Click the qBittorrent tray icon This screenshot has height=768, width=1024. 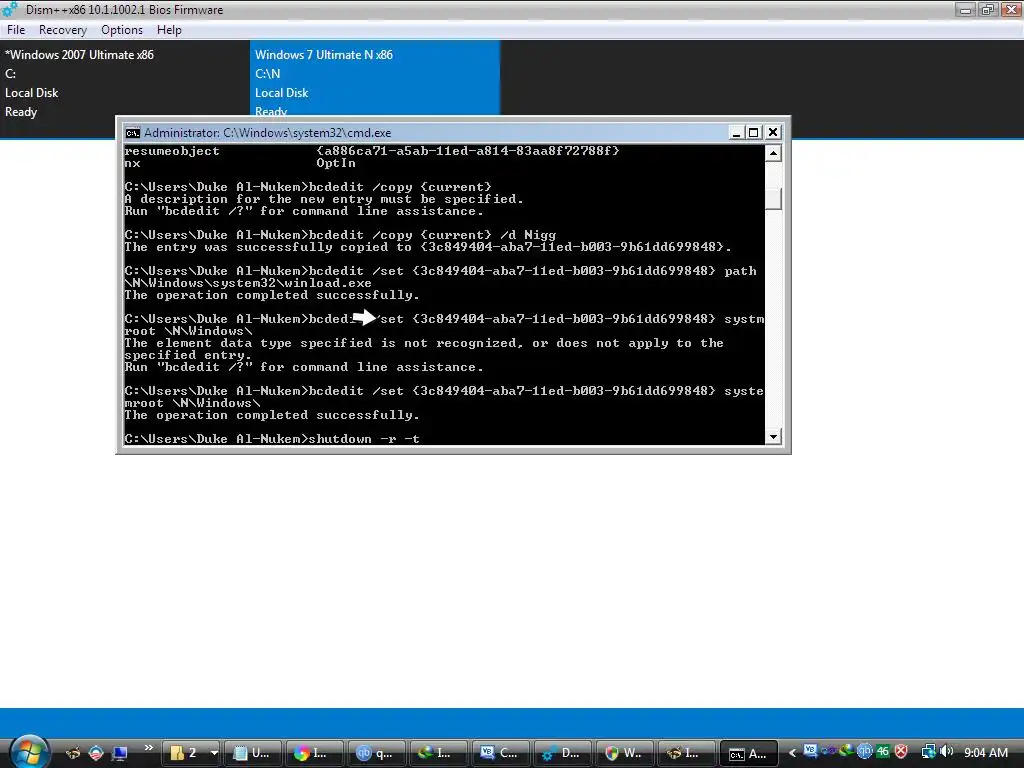click(865, 752)
